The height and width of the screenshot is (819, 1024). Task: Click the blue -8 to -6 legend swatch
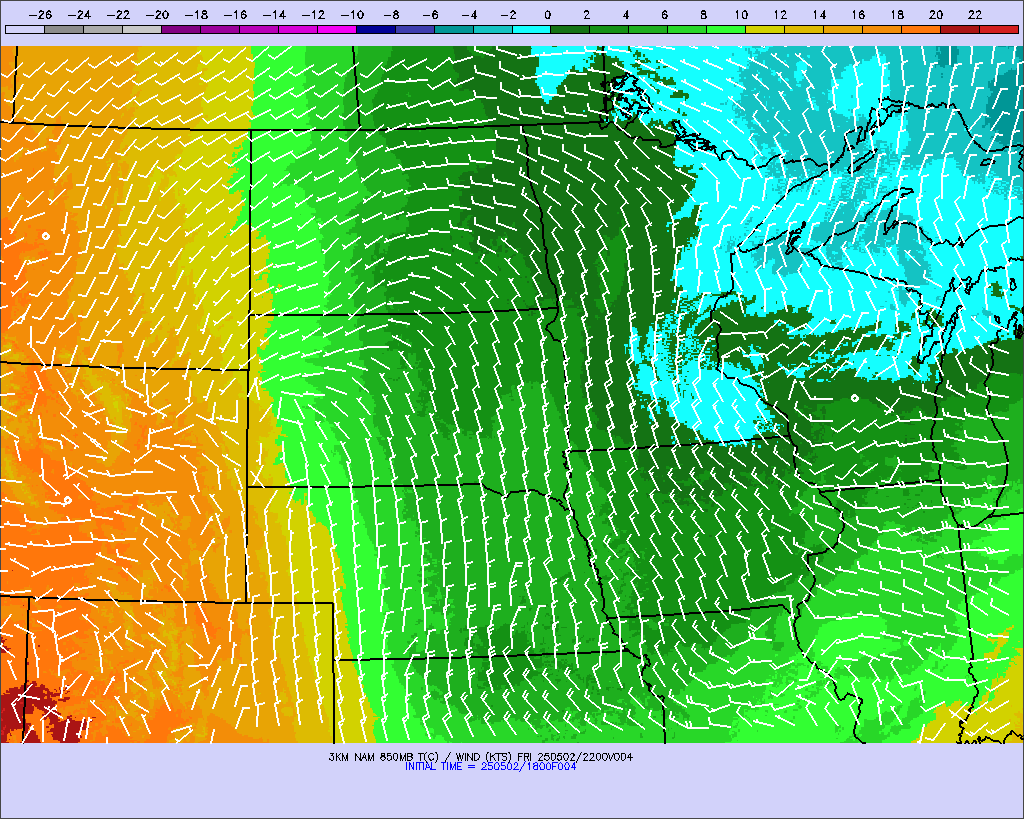pos(415,29)
